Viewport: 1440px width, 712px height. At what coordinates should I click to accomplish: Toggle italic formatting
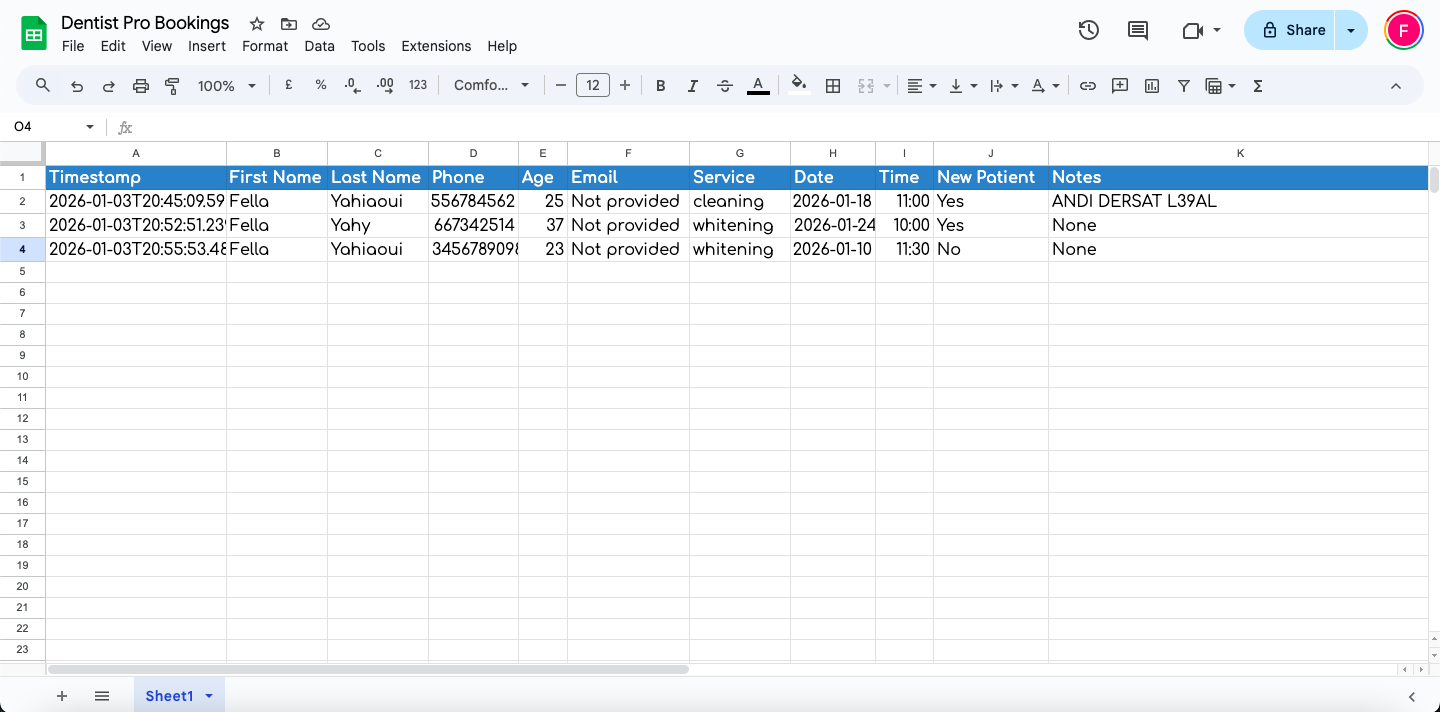pyautogui.click(x=692, y=86)
